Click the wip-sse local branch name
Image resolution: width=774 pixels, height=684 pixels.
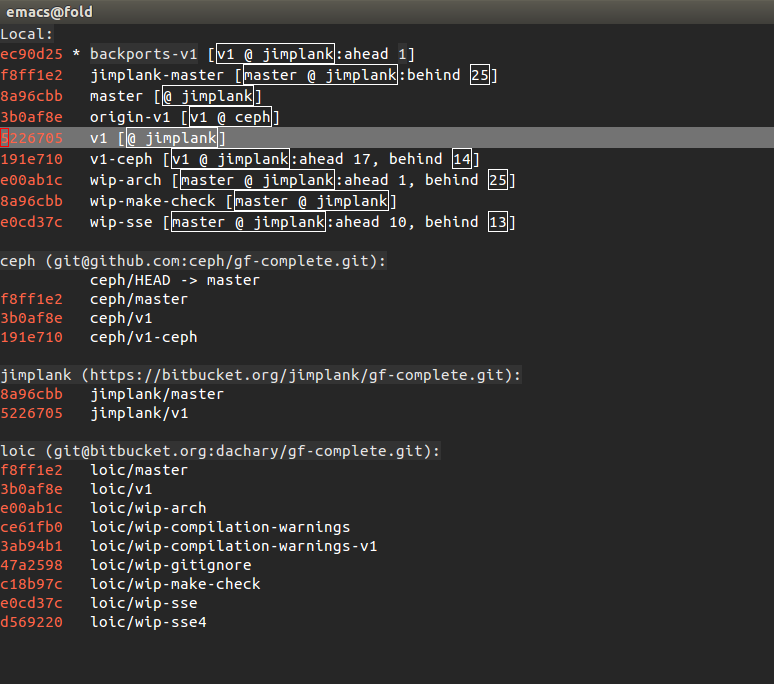(x=121, y=222)
